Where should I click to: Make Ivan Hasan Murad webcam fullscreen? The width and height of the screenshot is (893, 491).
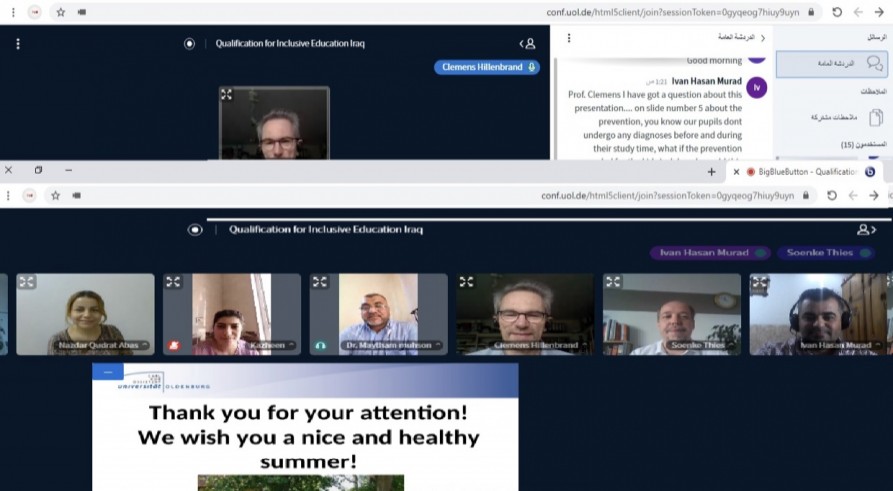[760, 282]
